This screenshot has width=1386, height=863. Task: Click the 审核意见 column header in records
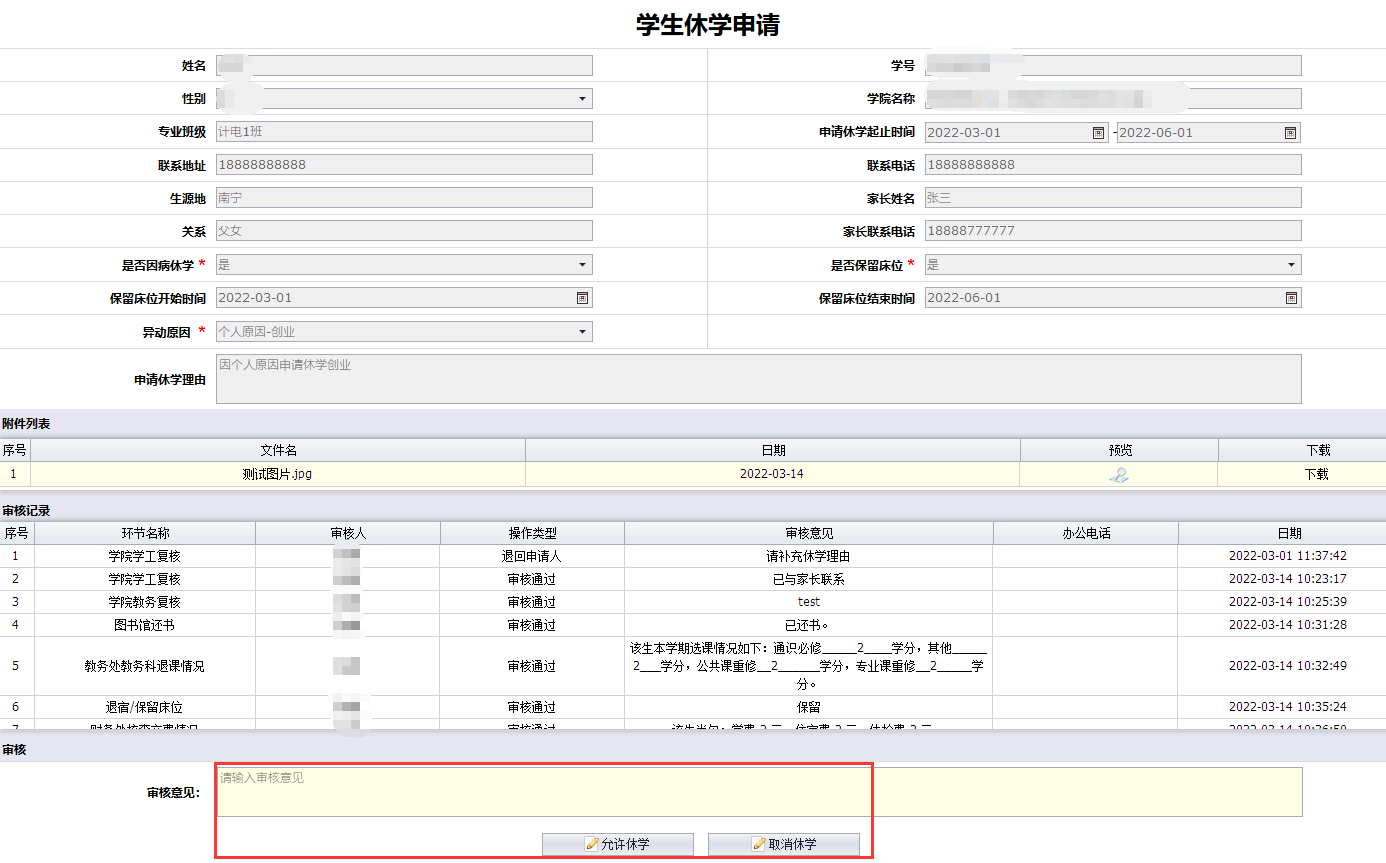click(808, 534)
